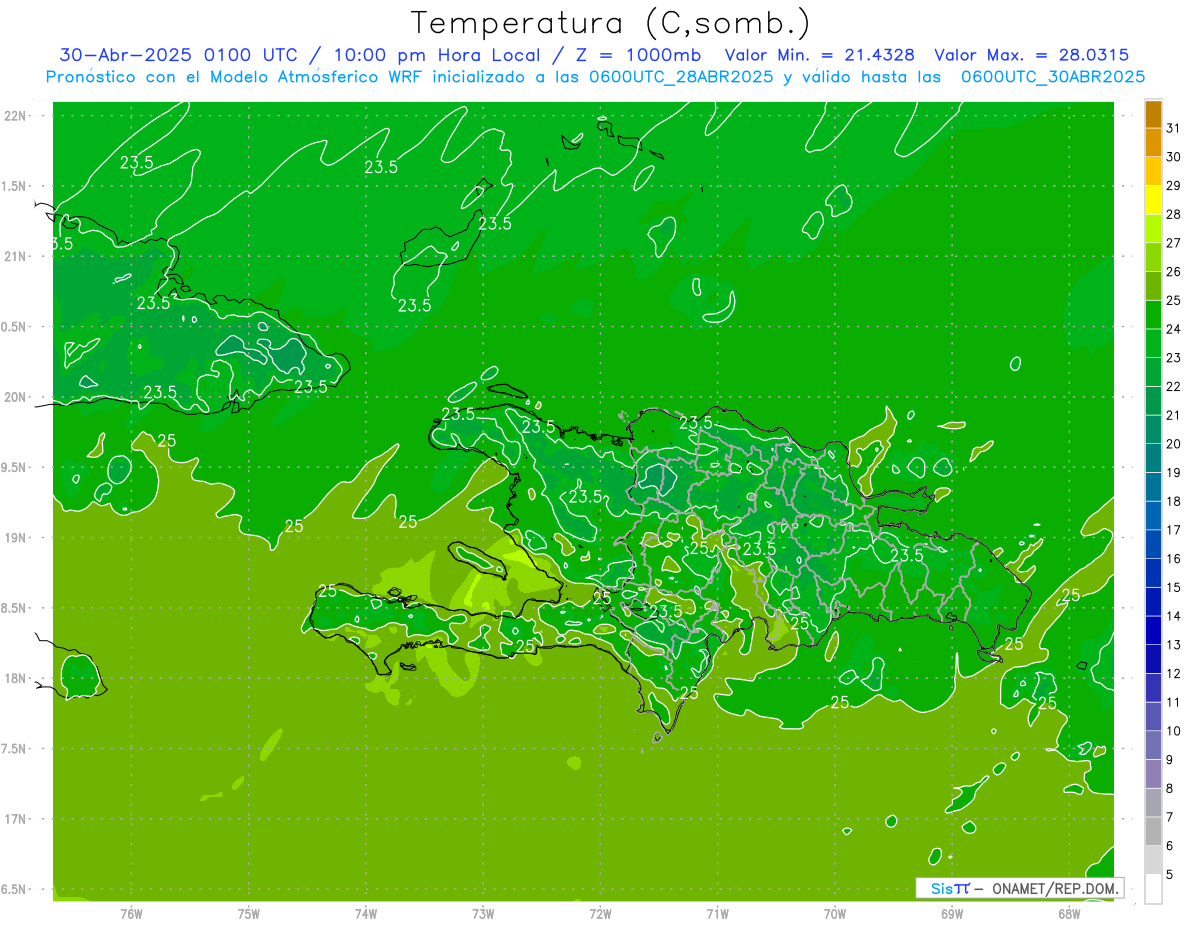
Task: Click the "70W" longitude axis label
Action: point(835,913)
